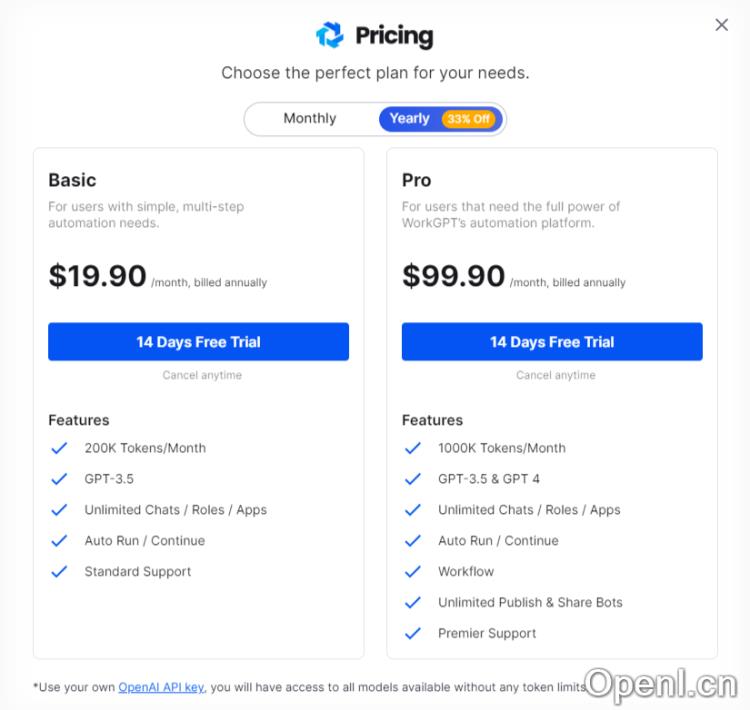Click the checkmark beside Standard Support

coord(59,572)
